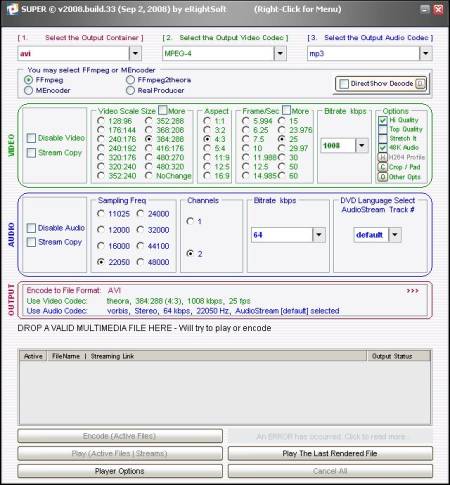Click the Player Options button
Screen dimensions: 450x485
pyautogui.click(x=120, y=471)
